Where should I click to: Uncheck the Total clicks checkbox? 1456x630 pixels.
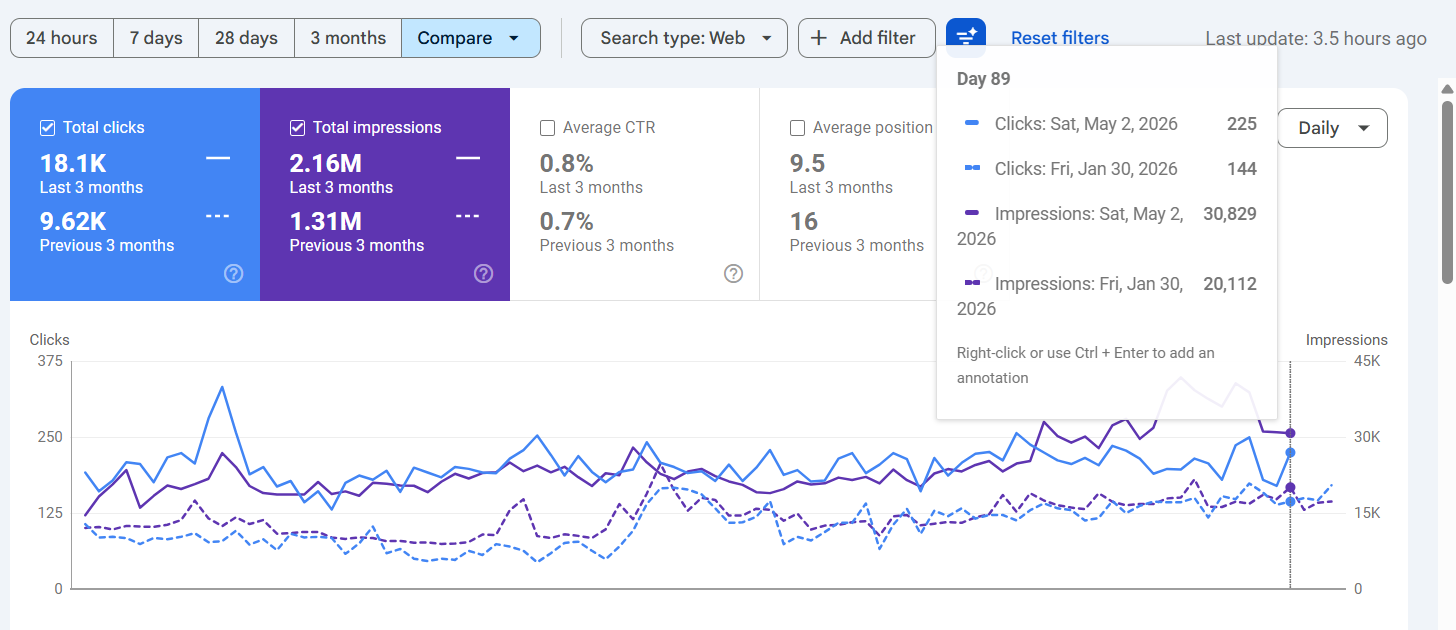[47, 127]
